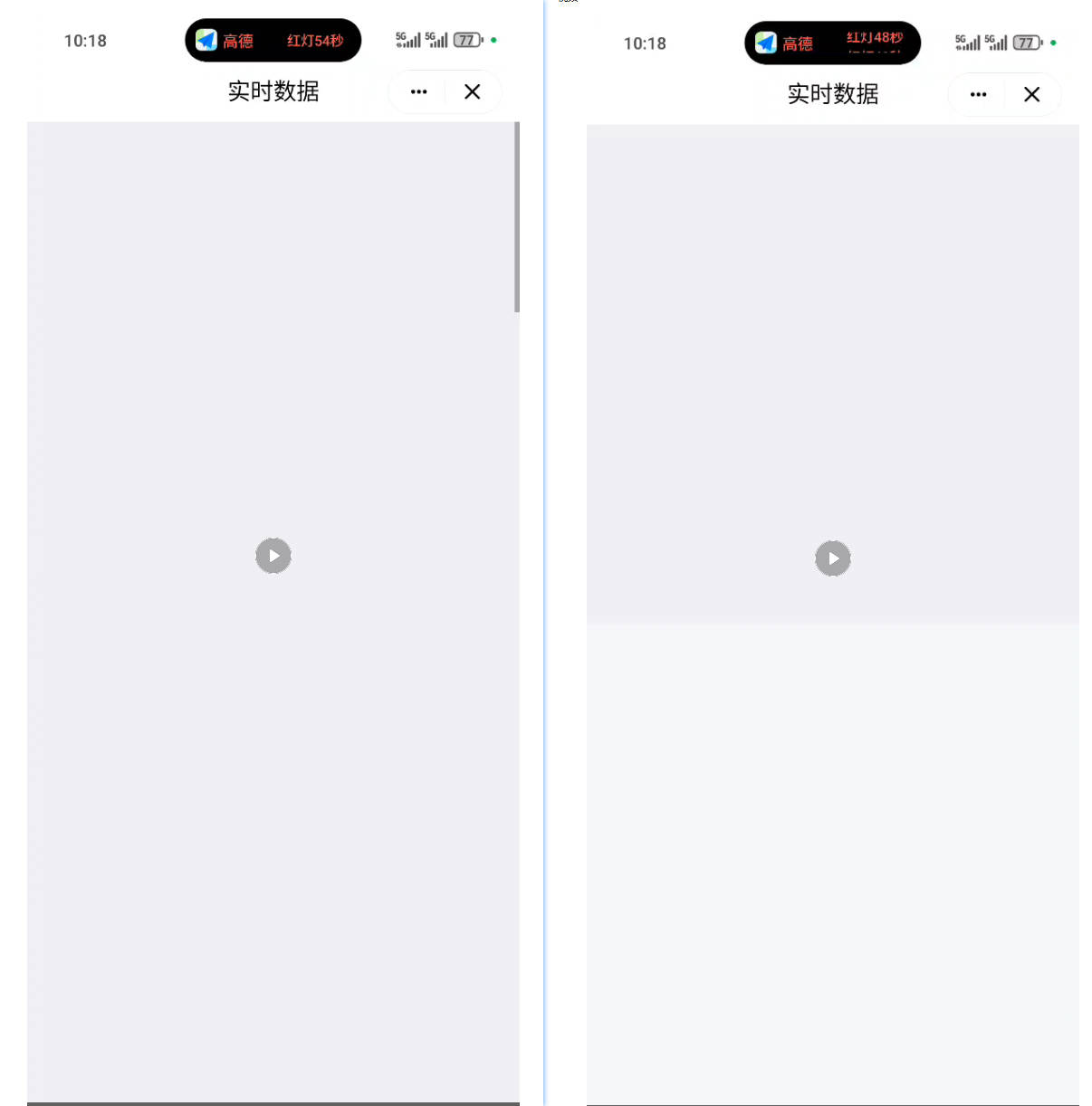Screen dimensions: 1092x1106
Task: Tap the battery 77 indicator on left screen
Action: (x=468, y=40)
